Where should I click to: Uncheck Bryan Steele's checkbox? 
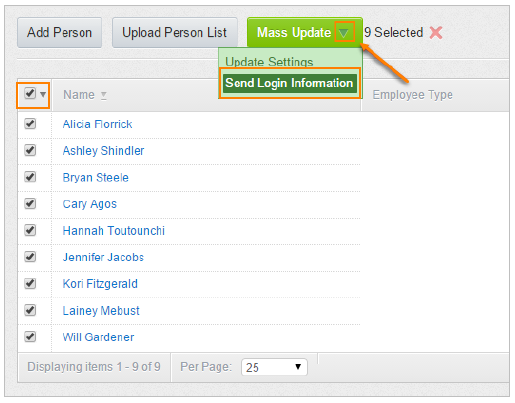tap(30, 177)
